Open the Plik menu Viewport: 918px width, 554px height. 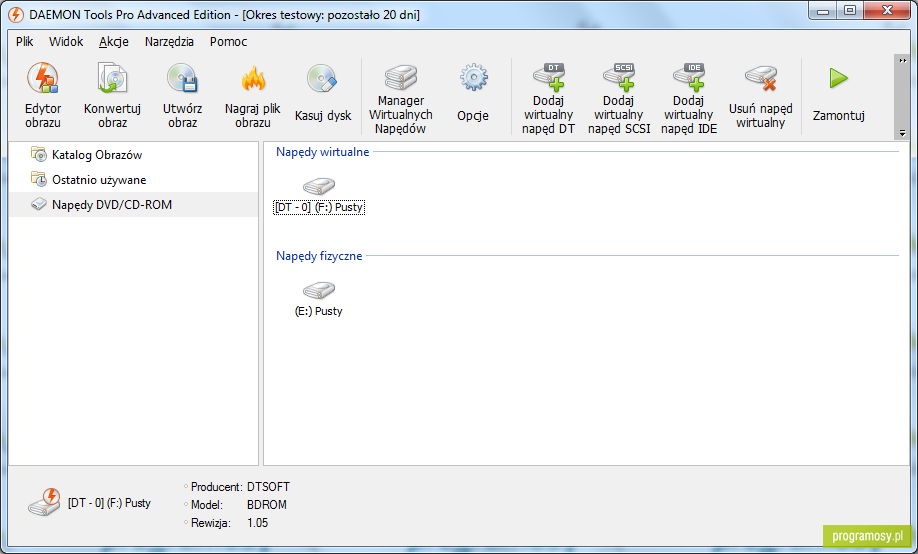coord(25,42)
